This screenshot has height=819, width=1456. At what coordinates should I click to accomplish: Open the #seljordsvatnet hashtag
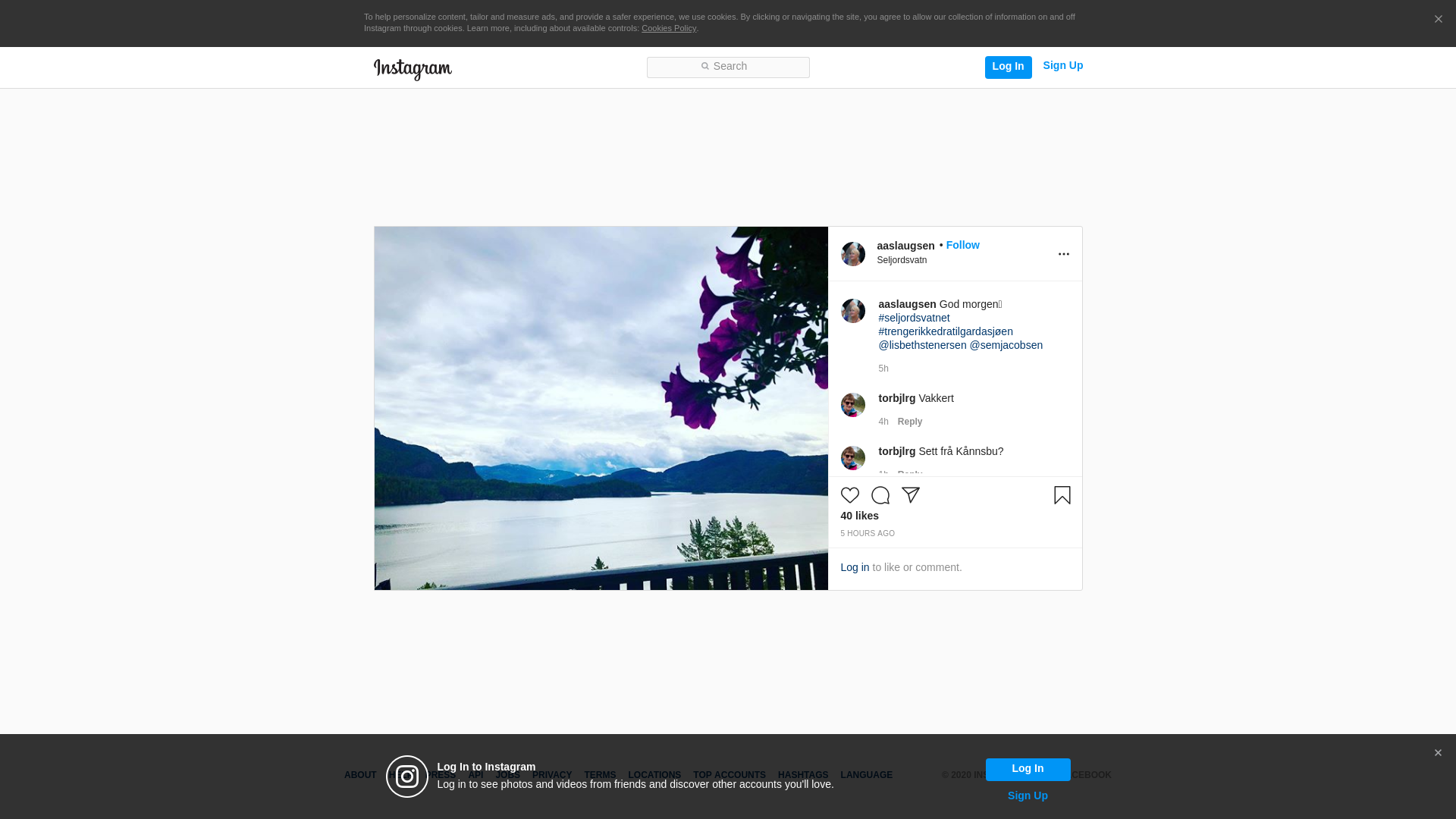coord(914,318)
